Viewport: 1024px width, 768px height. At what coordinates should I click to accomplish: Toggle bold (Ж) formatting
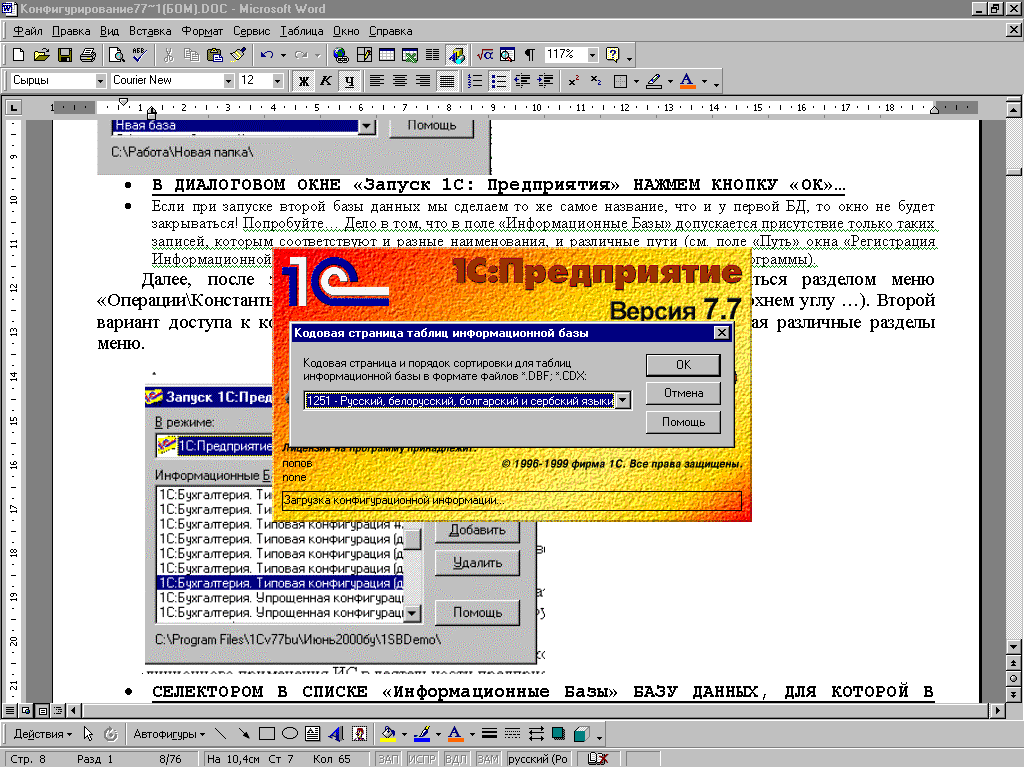pyautogui.click(x=303, y=81)
